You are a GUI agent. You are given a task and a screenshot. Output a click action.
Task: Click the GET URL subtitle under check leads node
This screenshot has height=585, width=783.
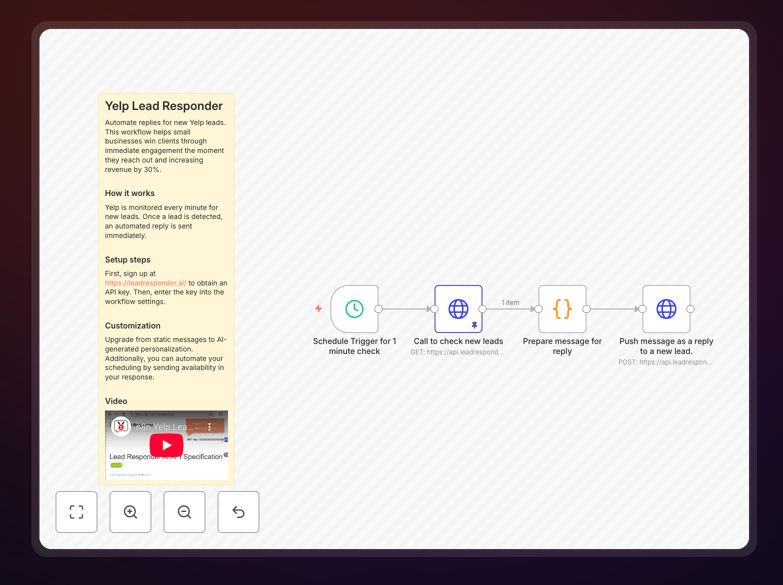(457, 352)
